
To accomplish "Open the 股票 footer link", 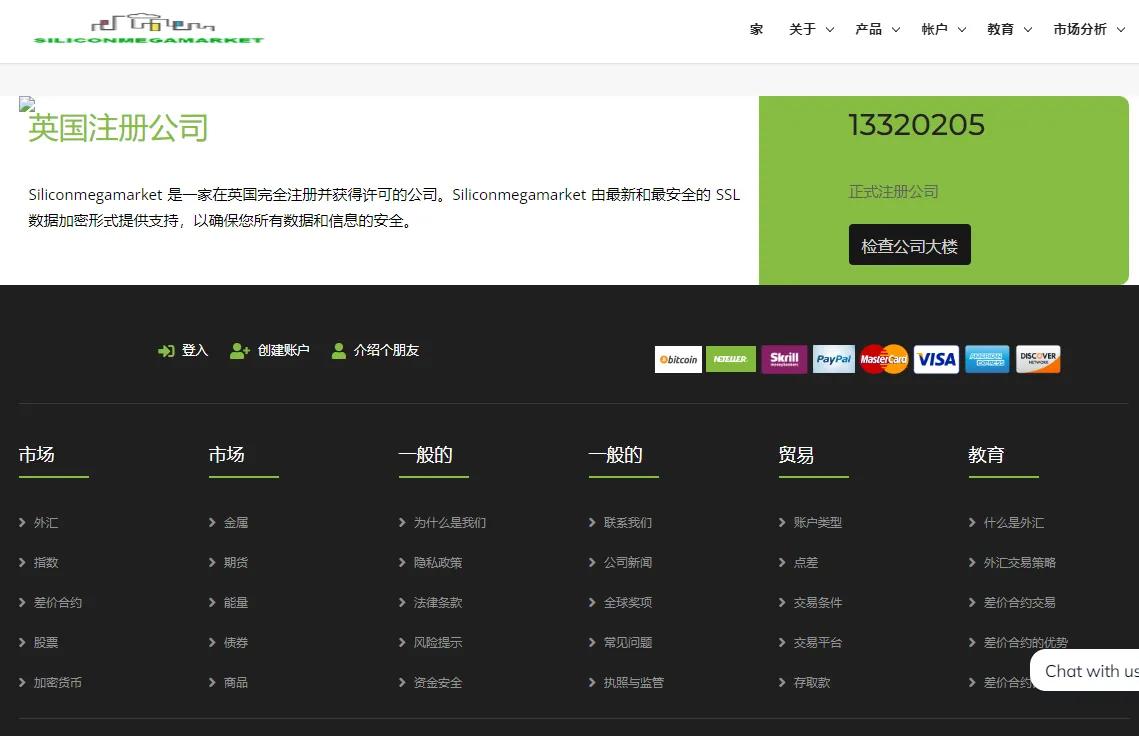I will coord(46,642).
